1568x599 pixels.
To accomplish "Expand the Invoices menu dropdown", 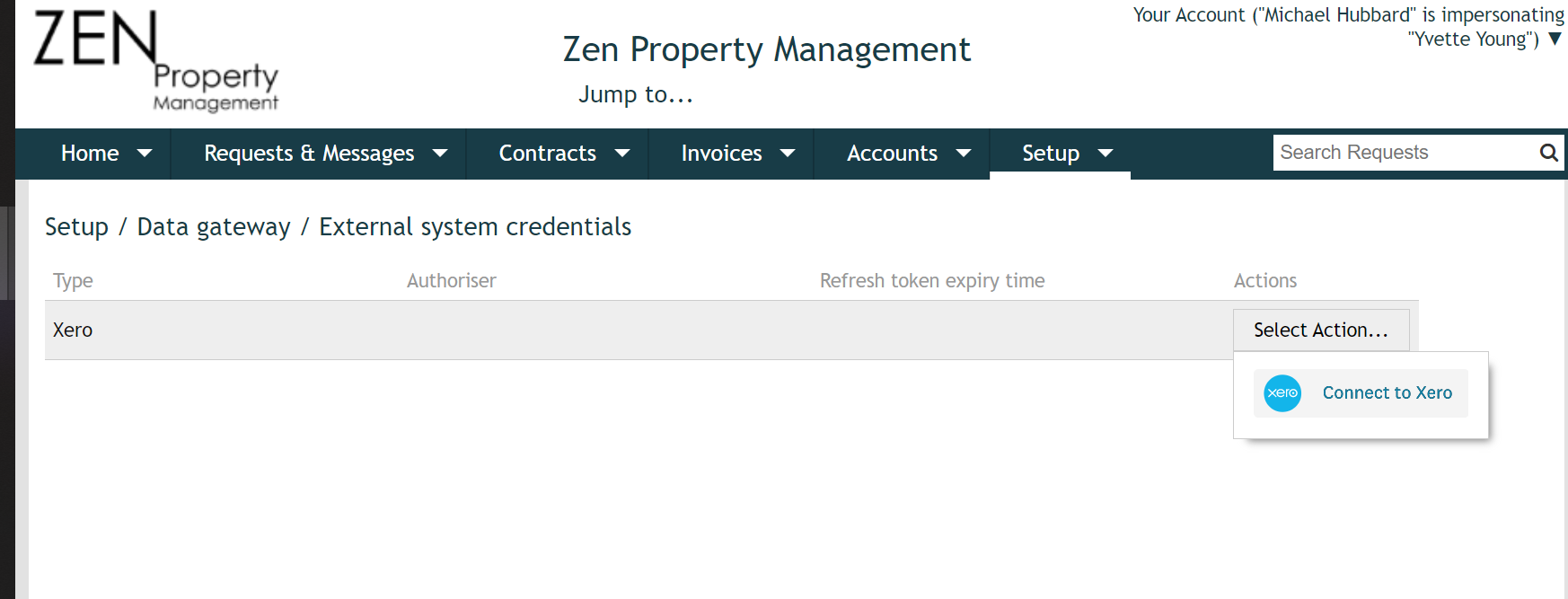I will 788,153.
